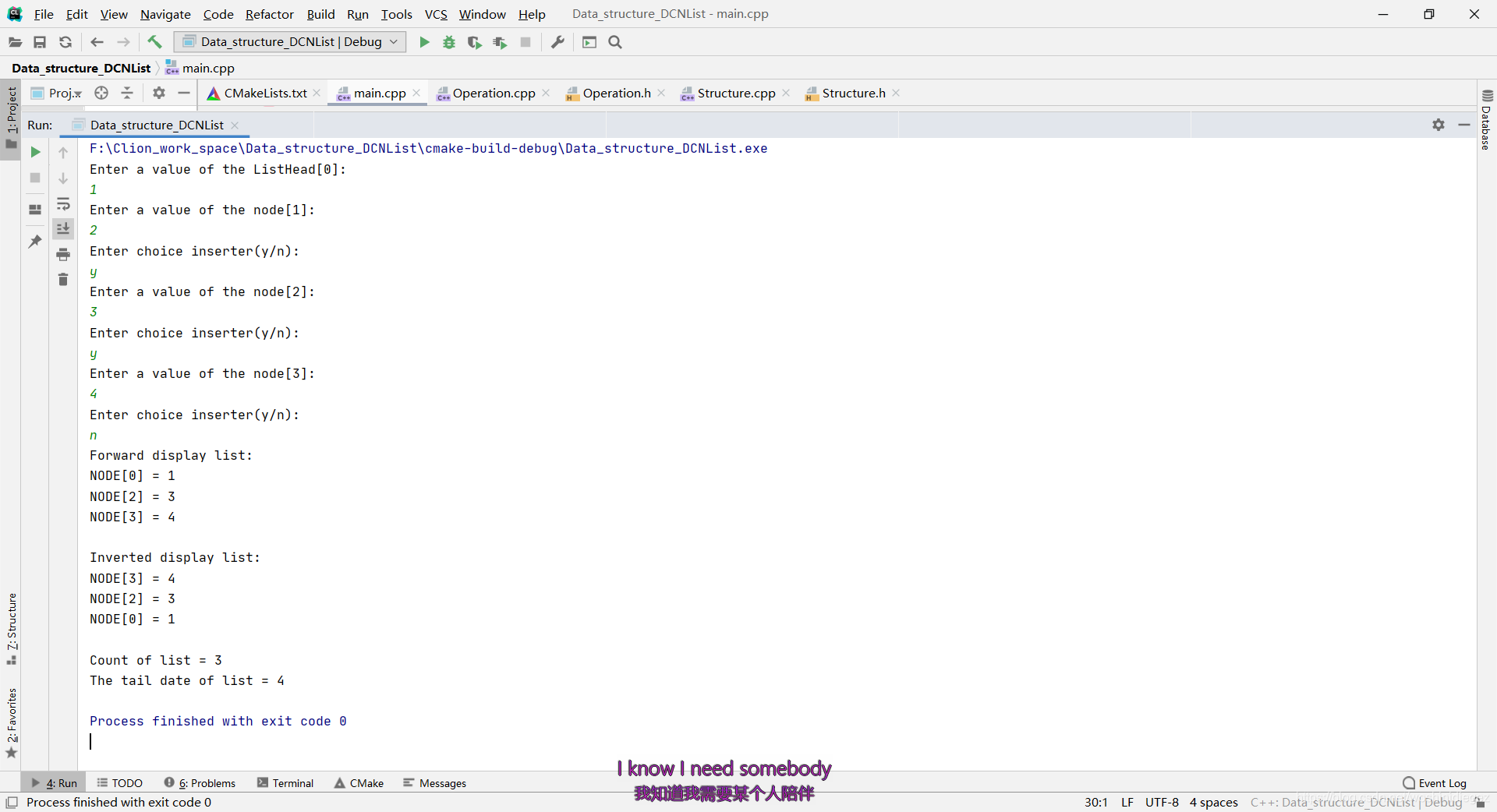Open settings with wrench icon

click(x=557, y=42)
